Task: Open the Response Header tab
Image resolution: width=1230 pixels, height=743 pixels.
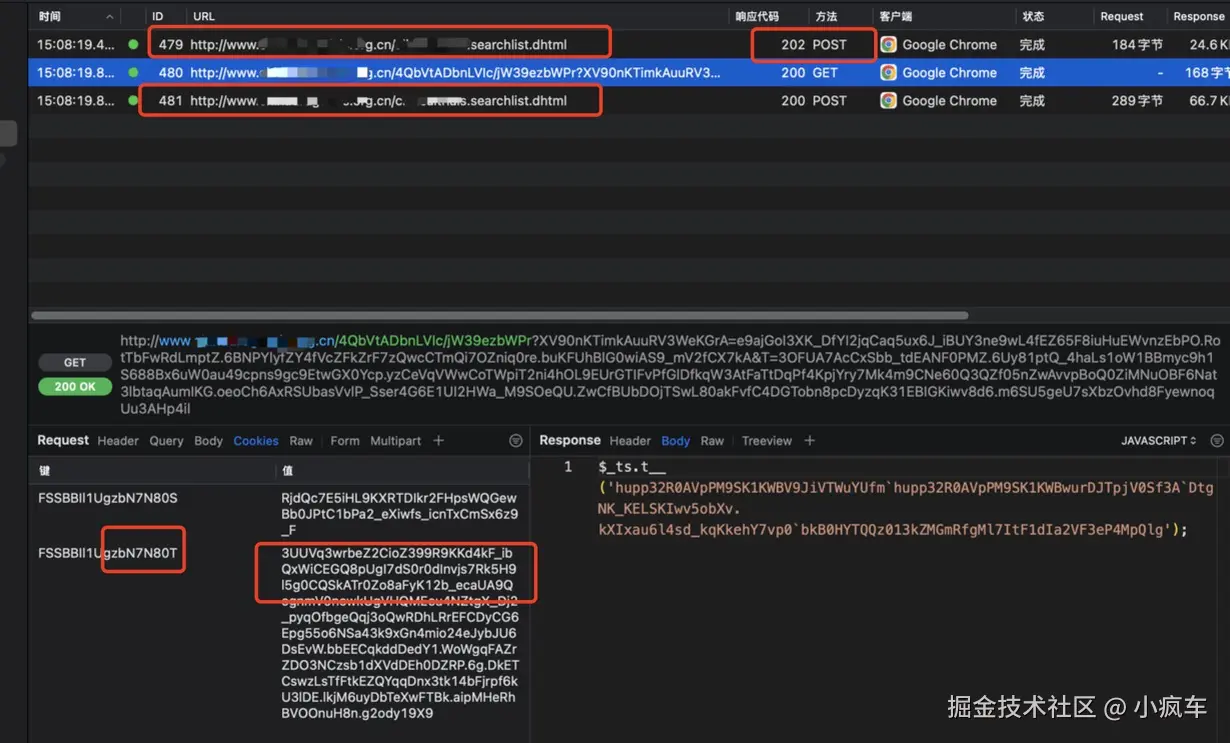Action: coord(630,441)
